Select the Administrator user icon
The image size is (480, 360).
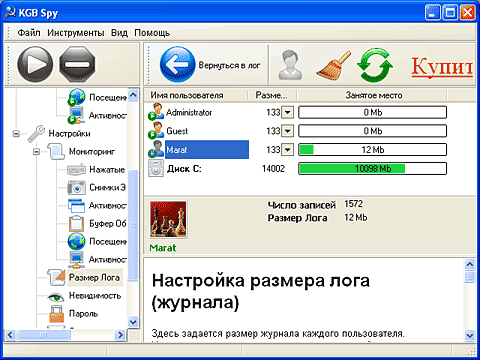click(156, 111)
